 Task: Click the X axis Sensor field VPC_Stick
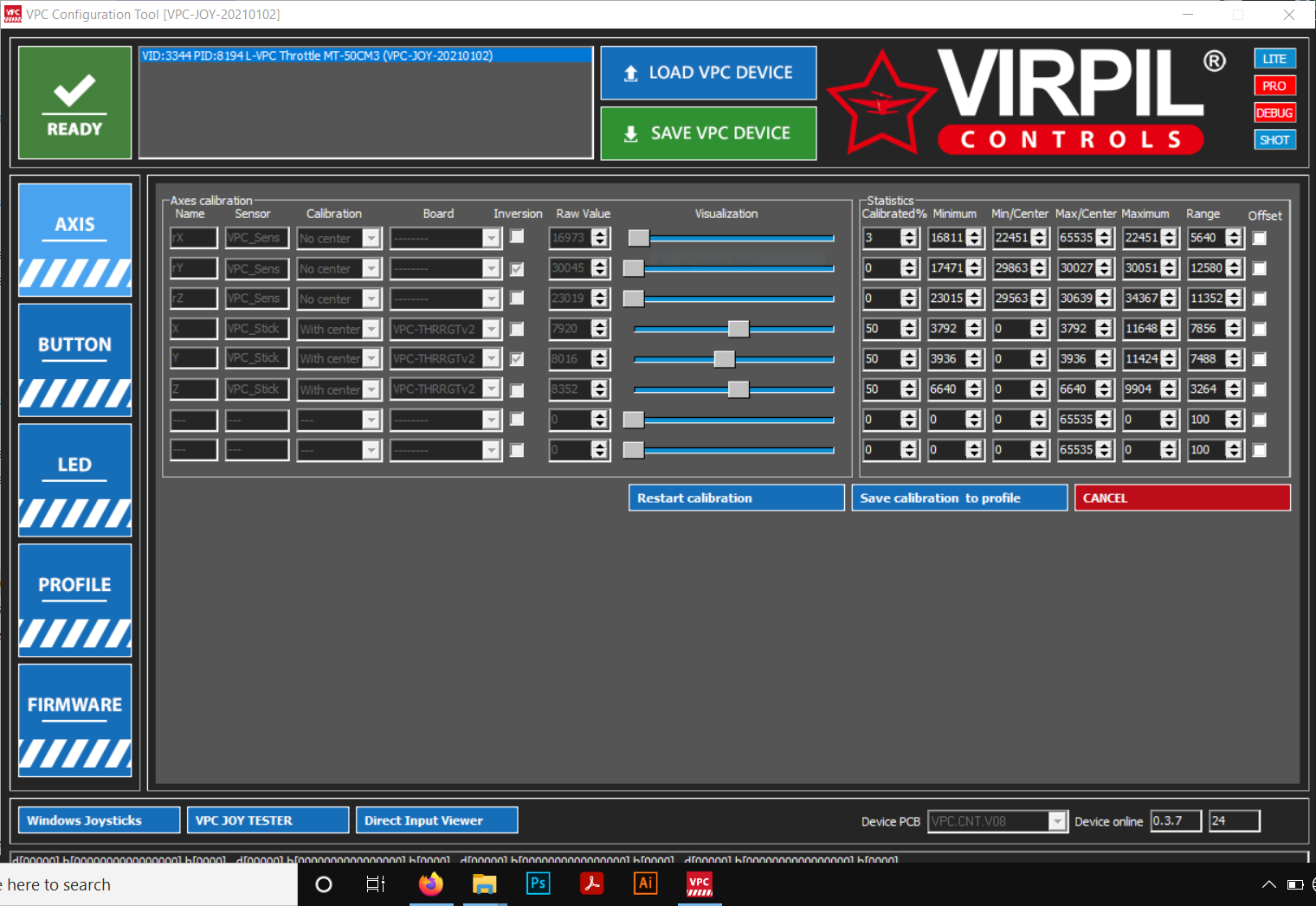point(257,329)
